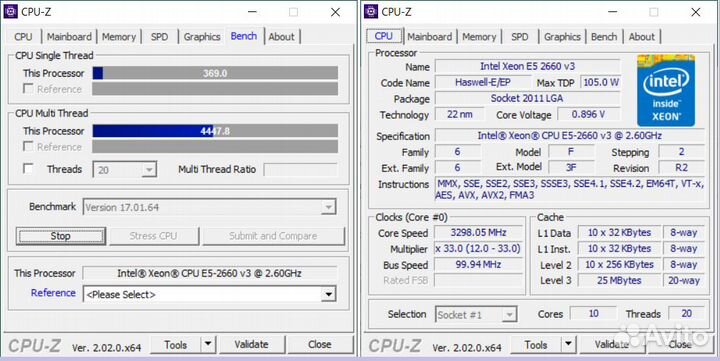Open the Socket #1 selection dropdown
Screen dimensions: 720x361
(x=476, y=315)
